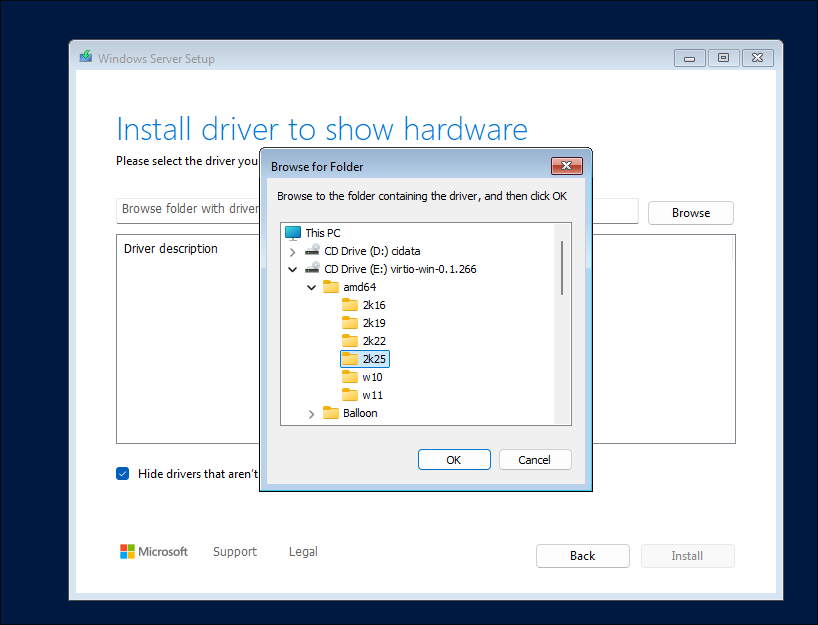Click the w10 folder icon

[350, 377]
